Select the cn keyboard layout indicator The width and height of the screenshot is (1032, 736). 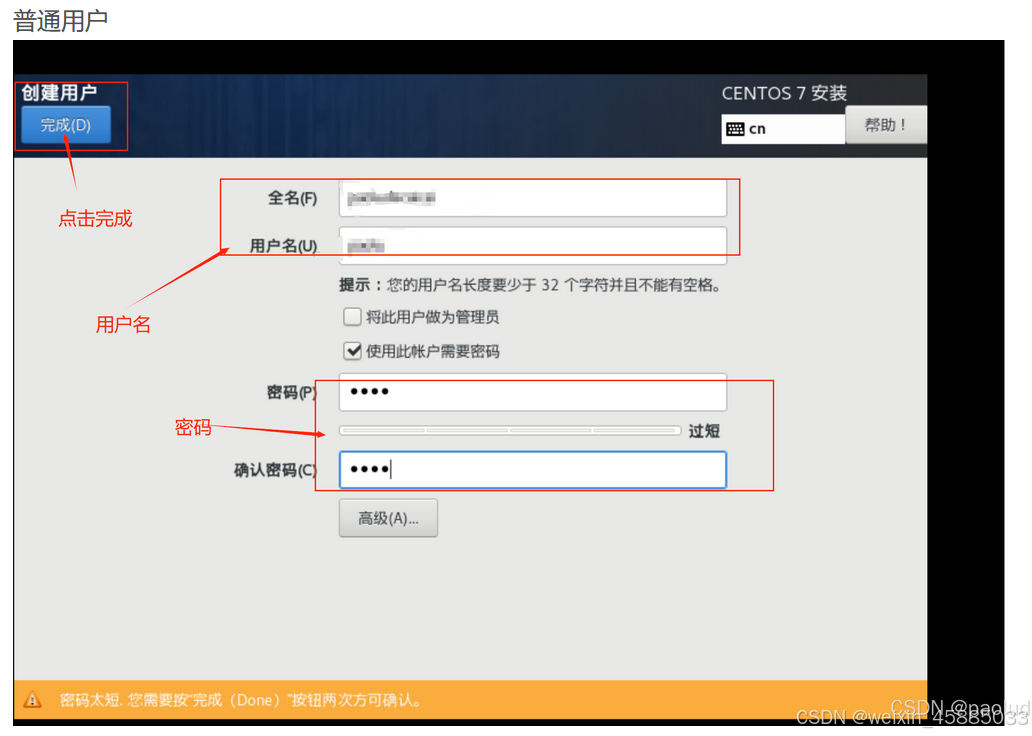783,129
